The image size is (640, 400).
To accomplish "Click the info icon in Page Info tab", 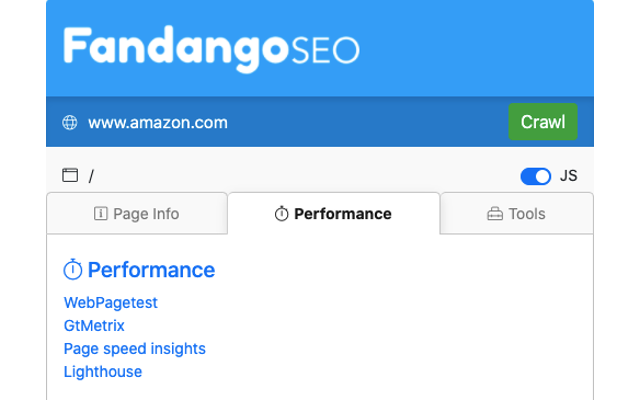I will 101,213.
